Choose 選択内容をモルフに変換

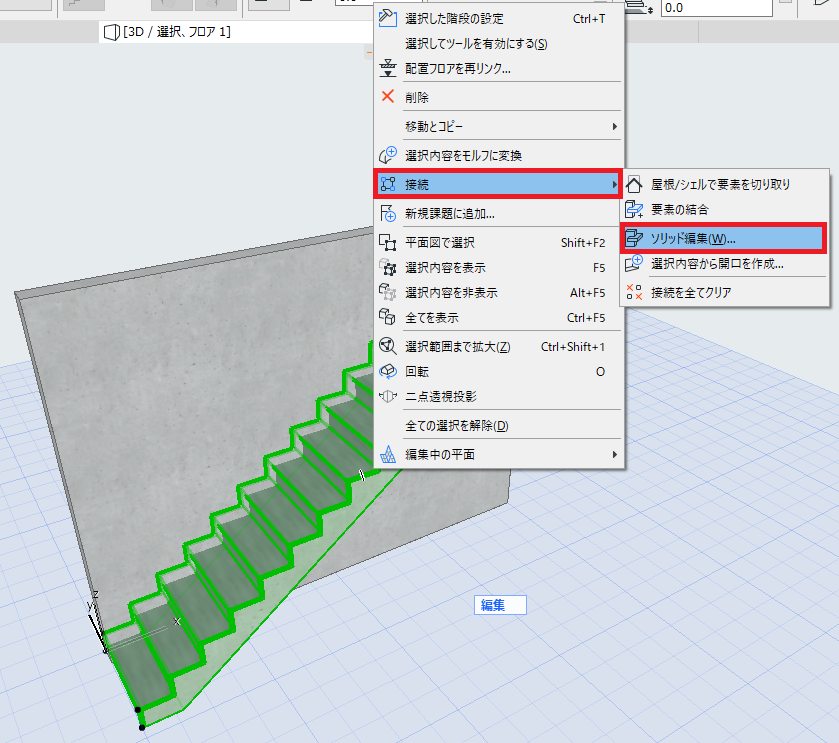point(499,156)
